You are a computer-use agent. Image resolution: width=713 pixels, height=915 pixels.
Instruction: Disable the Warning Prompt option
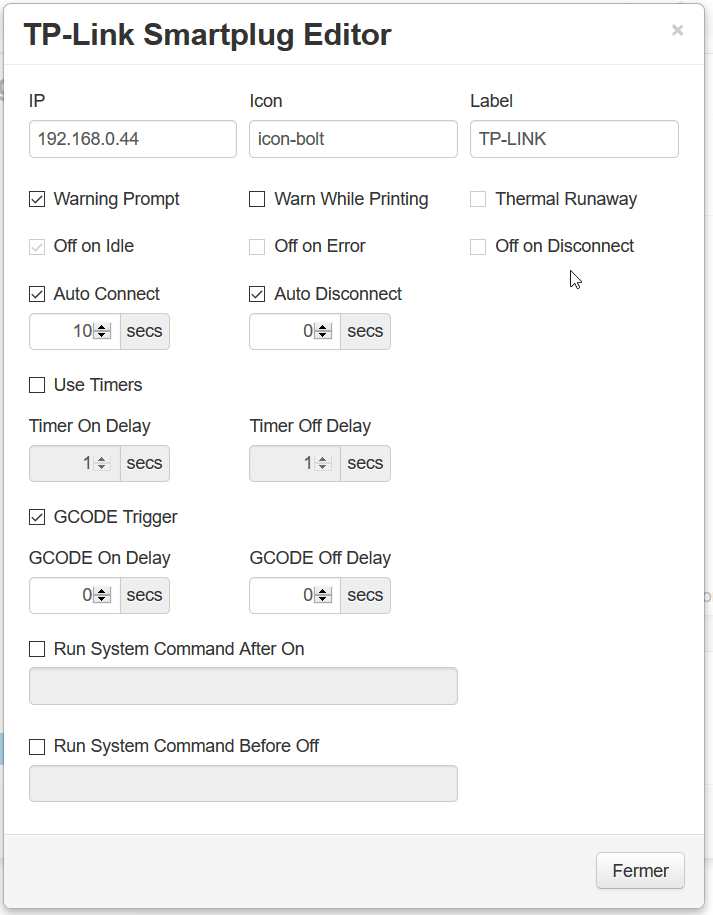(37, 199)
